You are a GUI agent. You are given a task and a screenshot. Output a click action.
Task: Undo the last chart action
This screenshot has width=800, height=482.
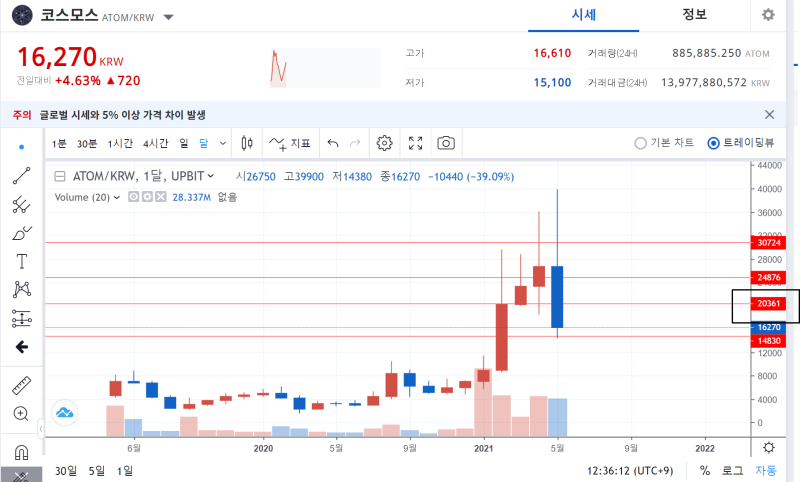click(x=333, y=143)
